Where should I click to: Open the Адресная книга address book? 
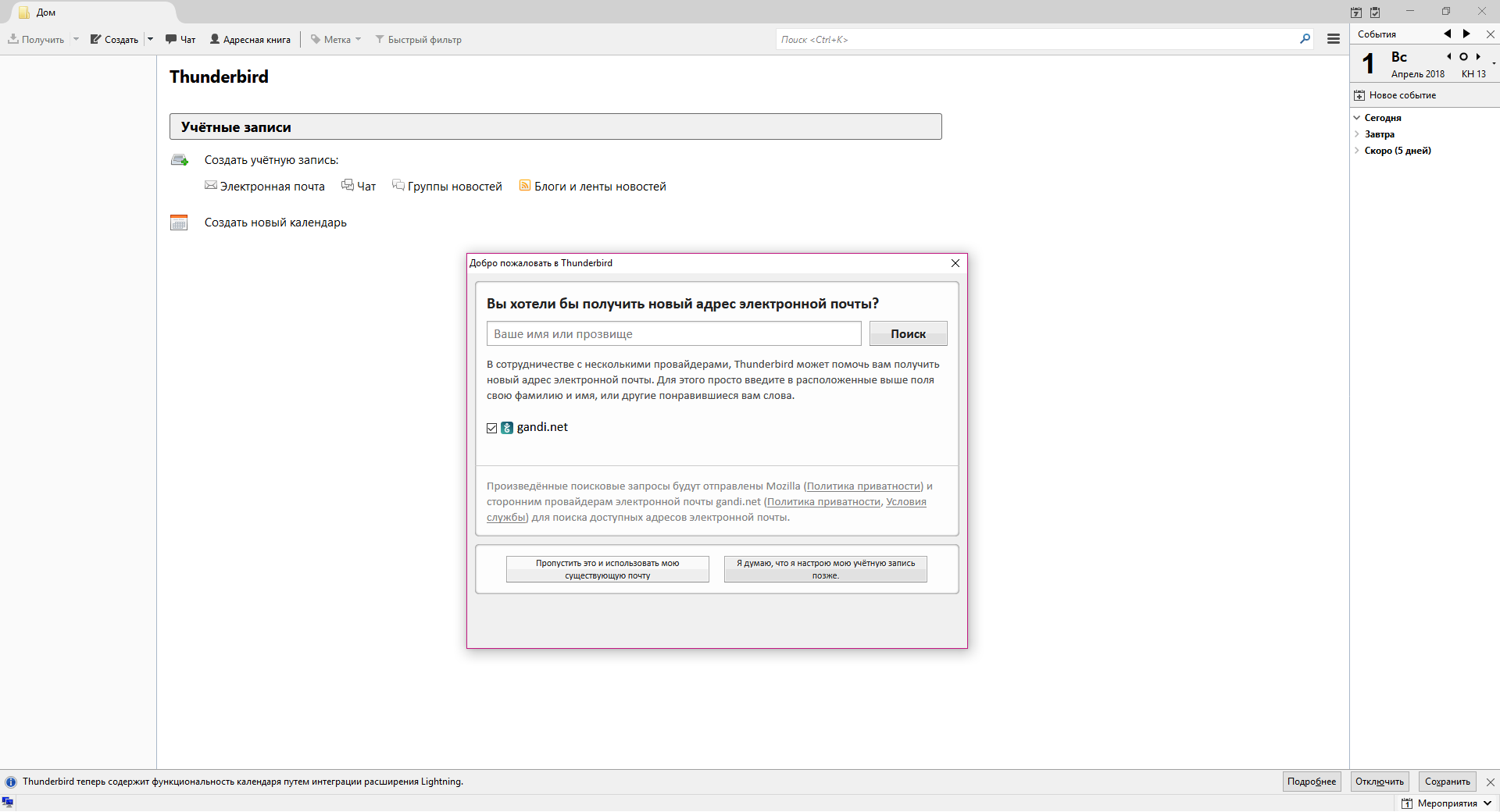coord(250,39)
